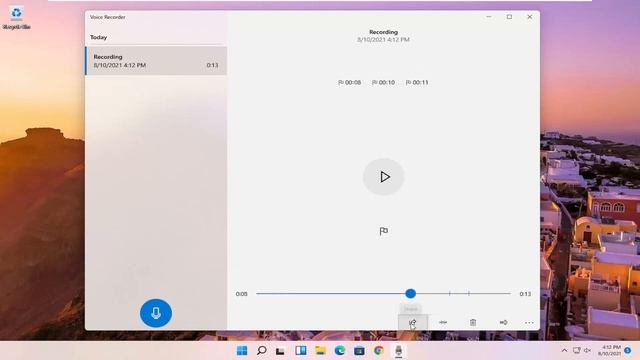Click the 0:08 elapsed time label
The height and width of the screenshot is (360, 640).
click(242, 294)
